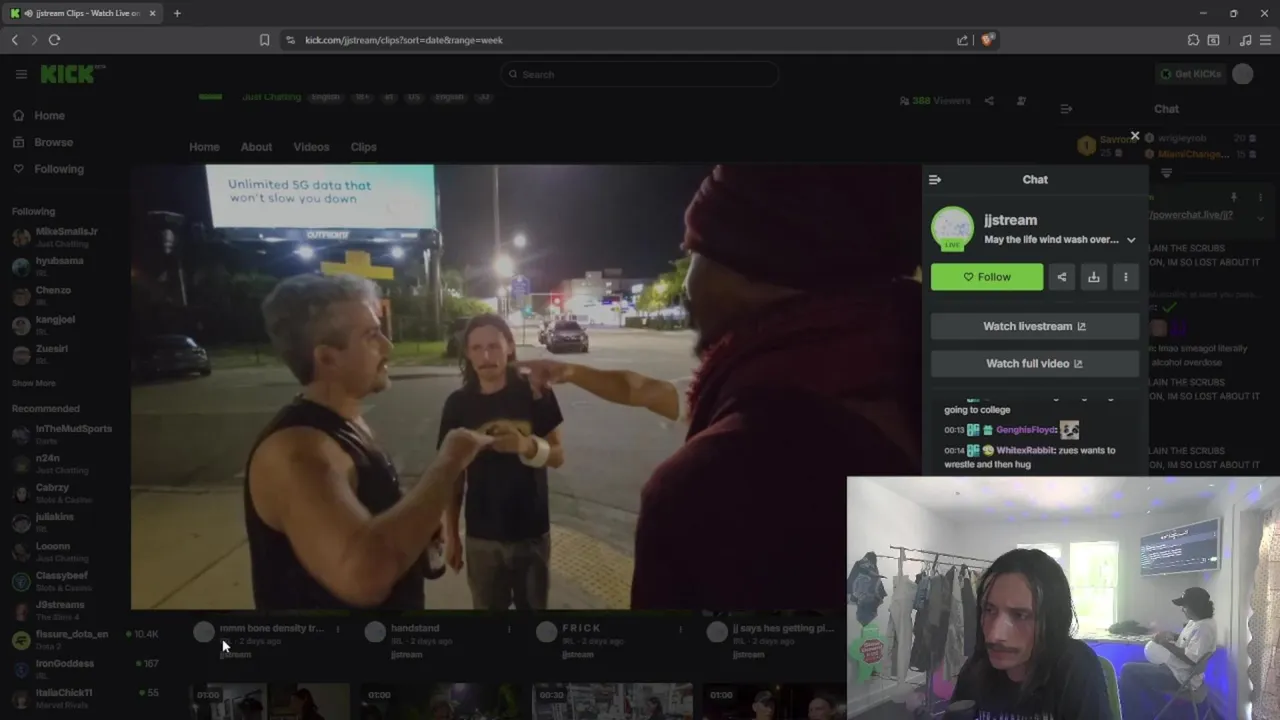Open Browse in the left sidebar
Screen dimensions: 1280x720
click(x=53, y=142)
